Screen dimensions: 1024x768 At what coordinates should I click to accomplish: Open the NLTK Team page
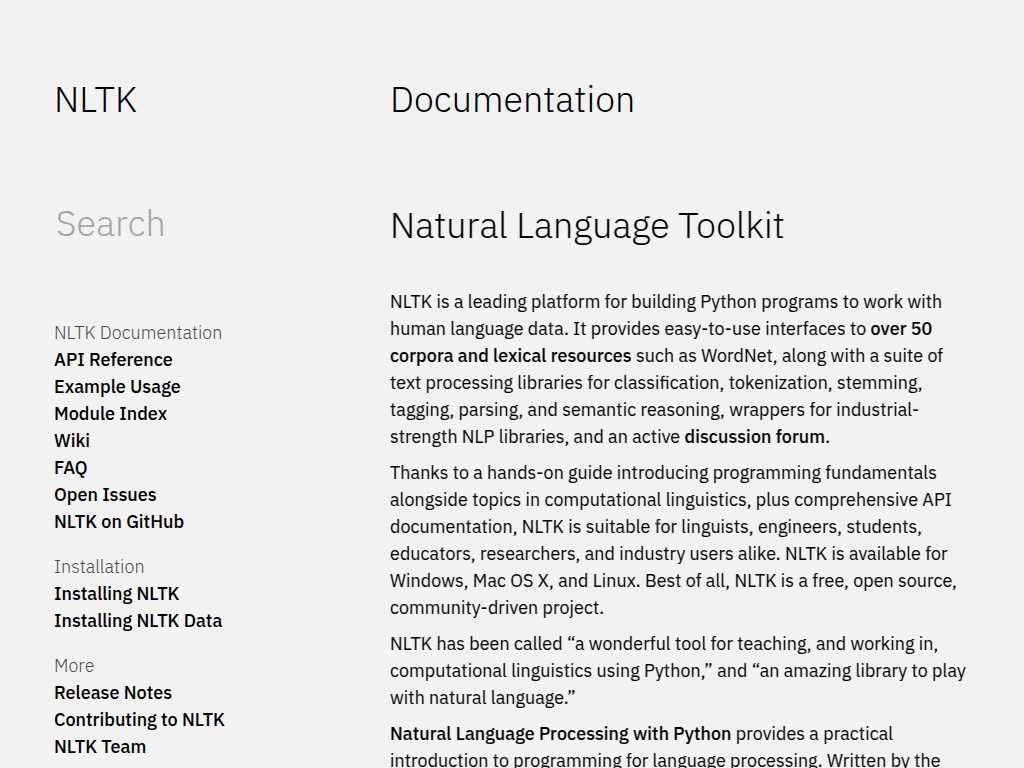tap(100, 746)
